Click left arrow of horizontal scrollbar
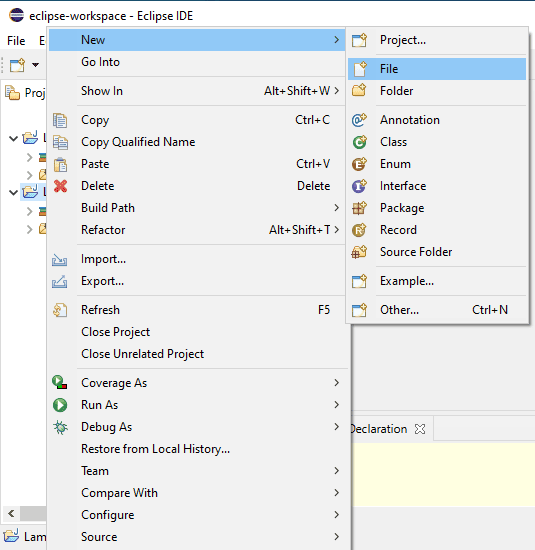This screenshot has height=550, width=535. (11, 514)
